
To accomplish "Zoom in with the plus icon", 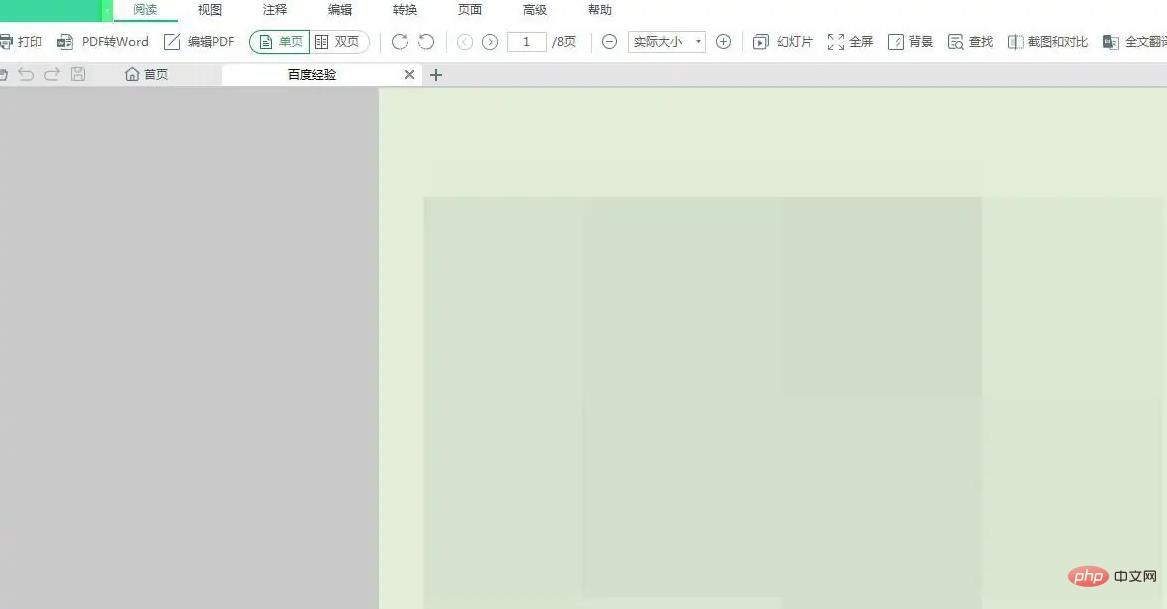I will pyautogui.click(x=723, y=42).
